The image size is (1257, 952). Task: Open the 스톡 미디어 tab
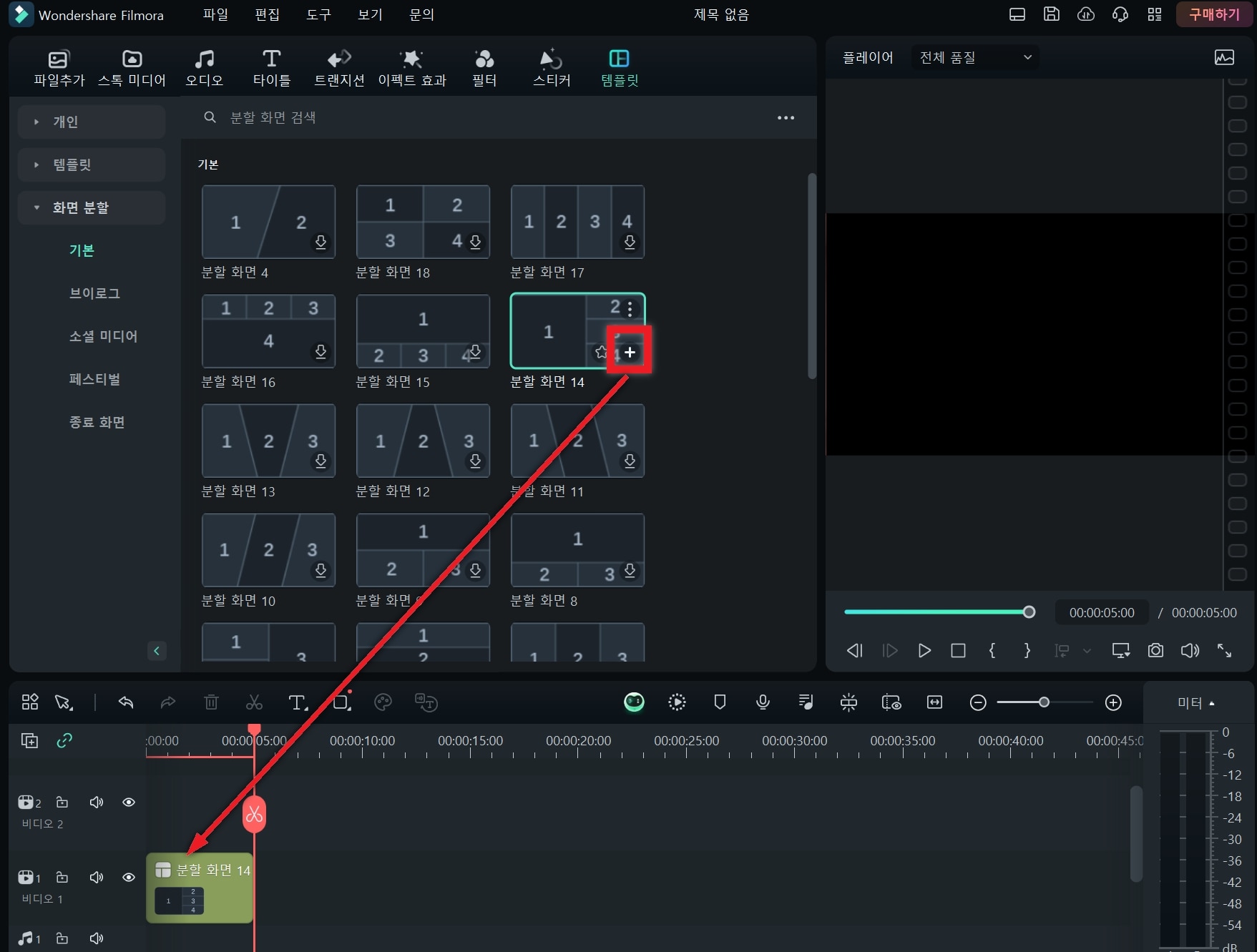[132, 68]
